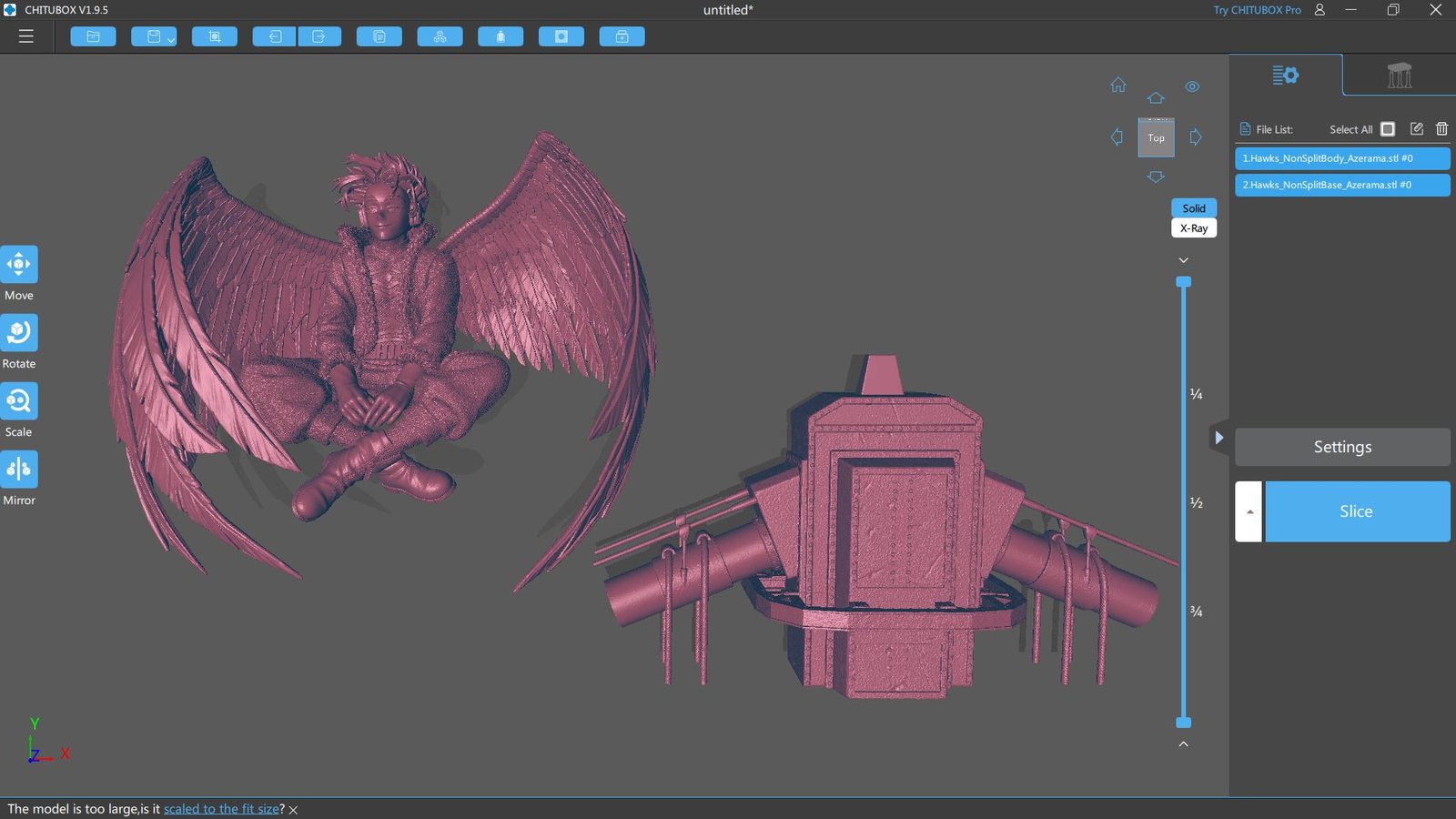Click the Clone/copy model toolbar icon
This screenshot has width=1456, height=819.
coord(379,36)
